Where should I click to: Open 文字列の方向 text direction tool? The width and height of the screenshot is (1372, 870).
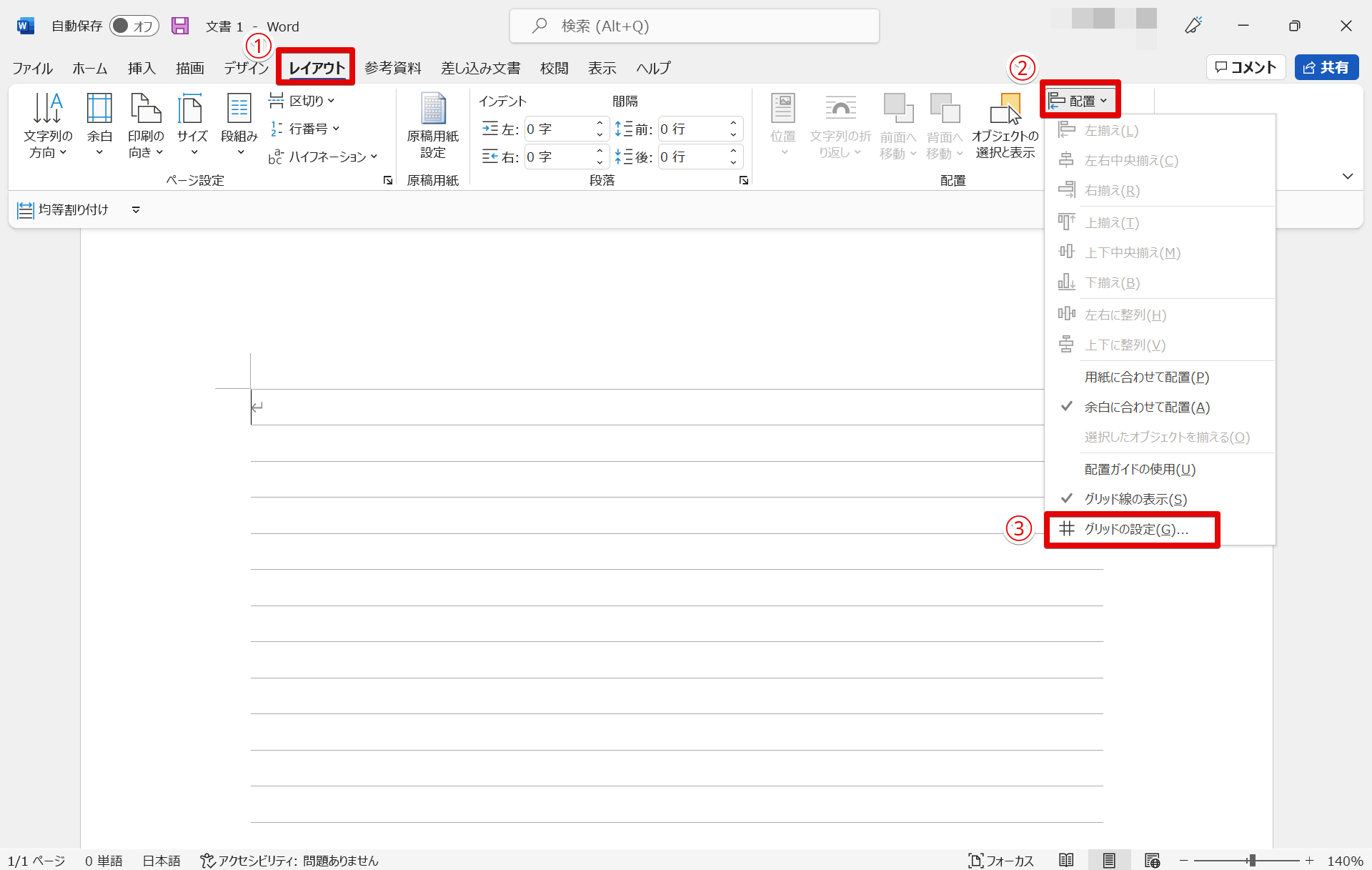point(48,127)
